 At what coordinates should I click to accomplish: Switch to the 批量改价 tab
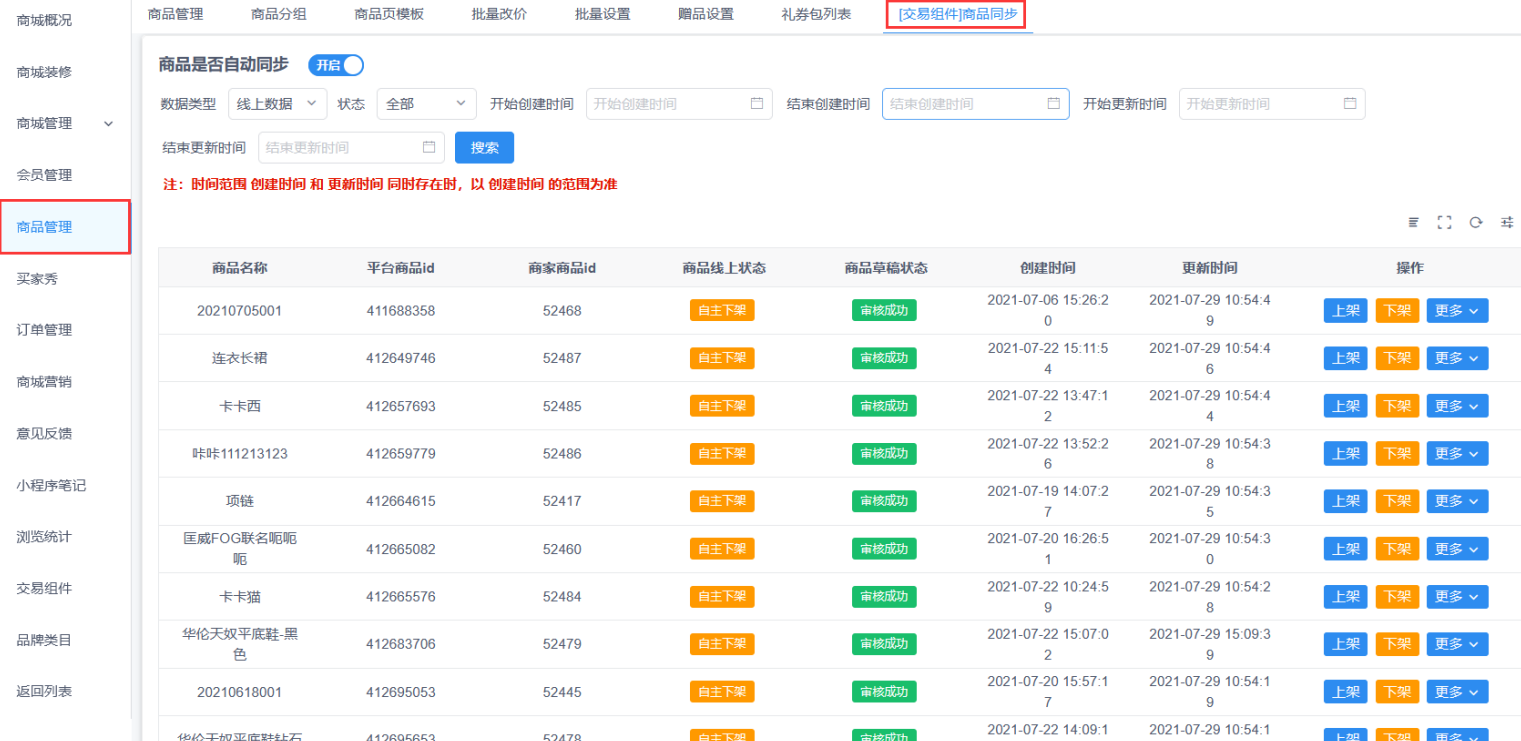tap(499, 14)
